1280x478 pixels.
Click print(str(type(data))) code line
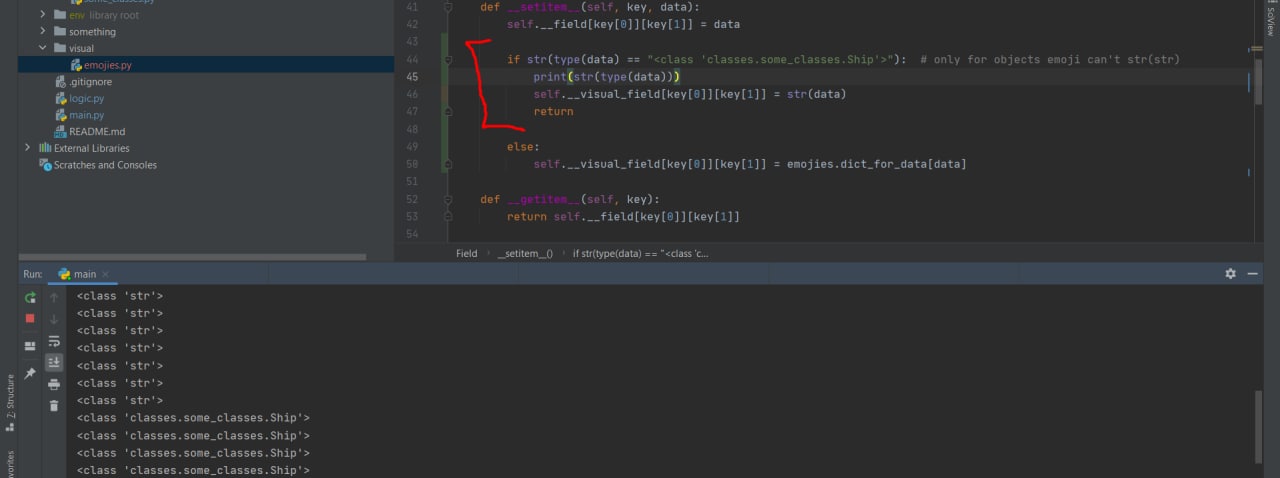(607, 77)
